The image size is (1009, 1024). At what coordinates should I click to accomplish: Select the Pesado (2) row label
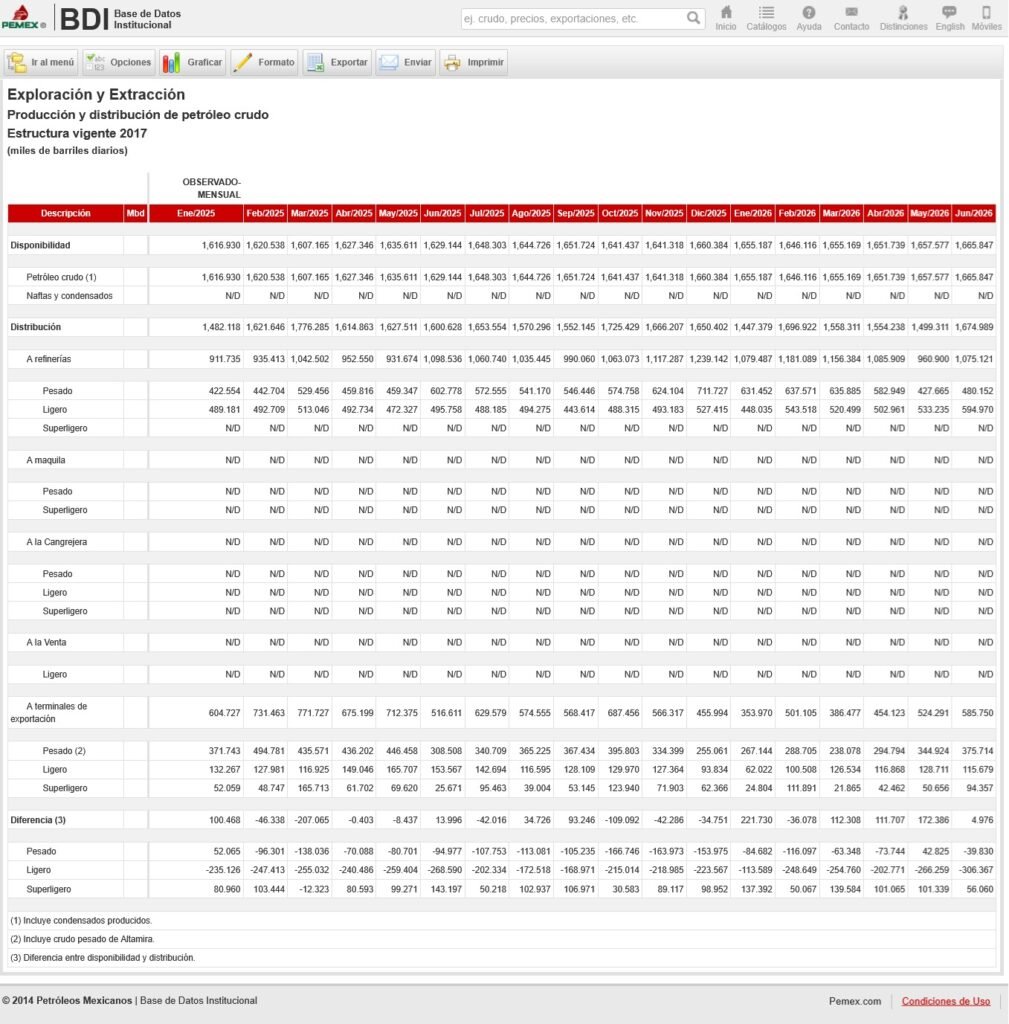tap(64, 750)
